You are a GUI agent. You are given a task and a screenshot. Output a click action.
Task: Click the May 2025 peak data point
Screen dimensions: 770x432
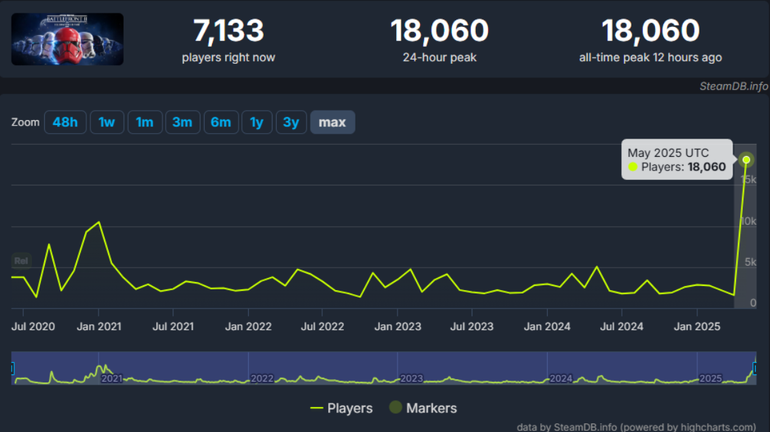[746, 160]
